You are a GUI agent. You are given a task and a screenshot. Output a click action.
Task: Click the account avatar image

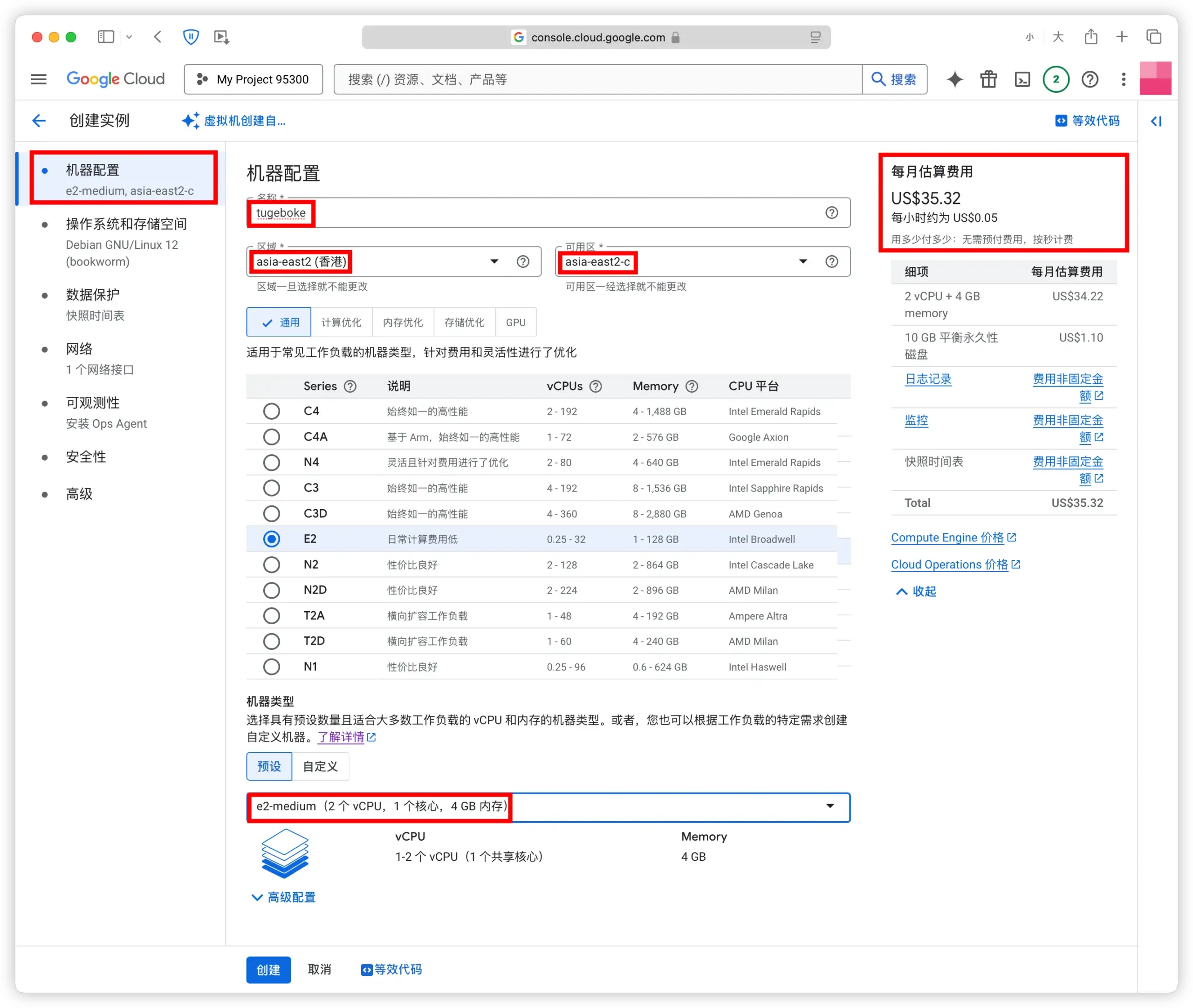click(1155, 78)
